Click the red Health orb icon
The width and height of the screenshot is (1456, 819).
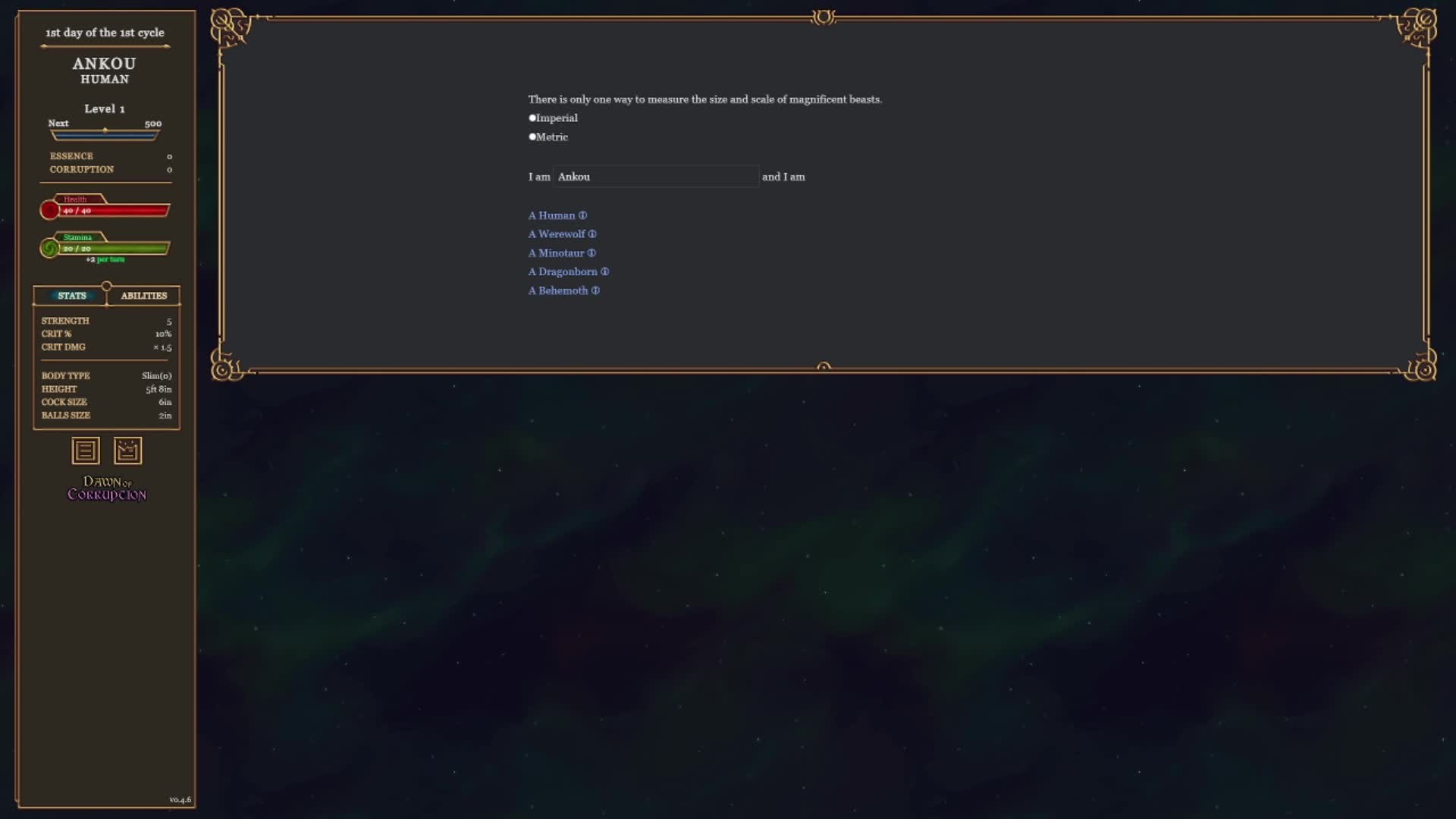click(x=50, y=210)
